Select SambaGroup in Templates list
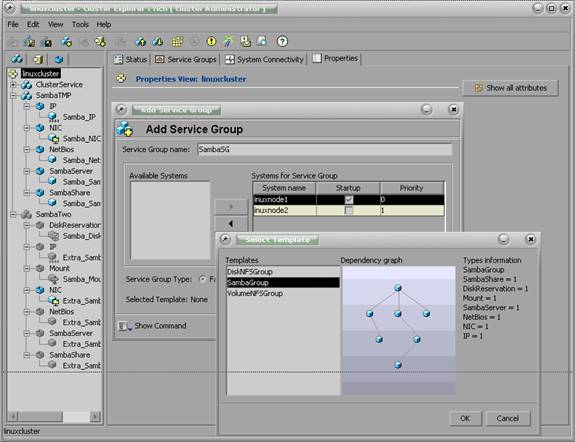 point(283,282)
